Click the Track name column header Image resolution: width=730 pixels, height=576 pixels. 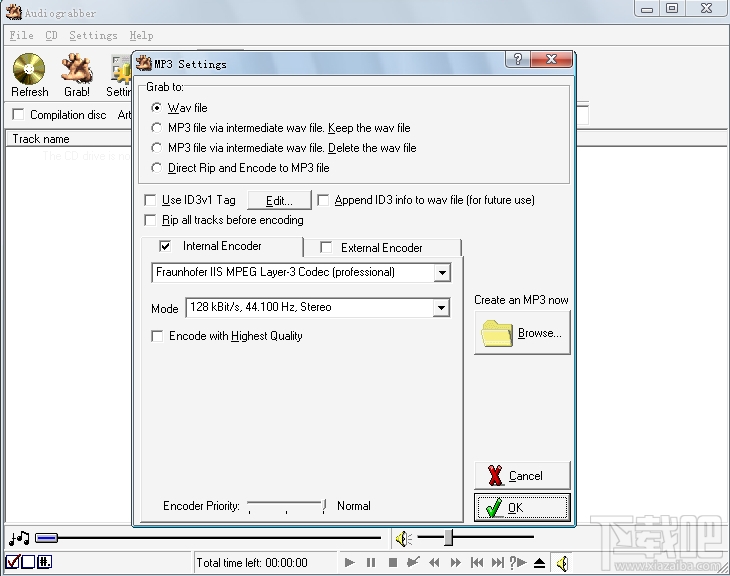pyautogui.click(x=68, y=139)
